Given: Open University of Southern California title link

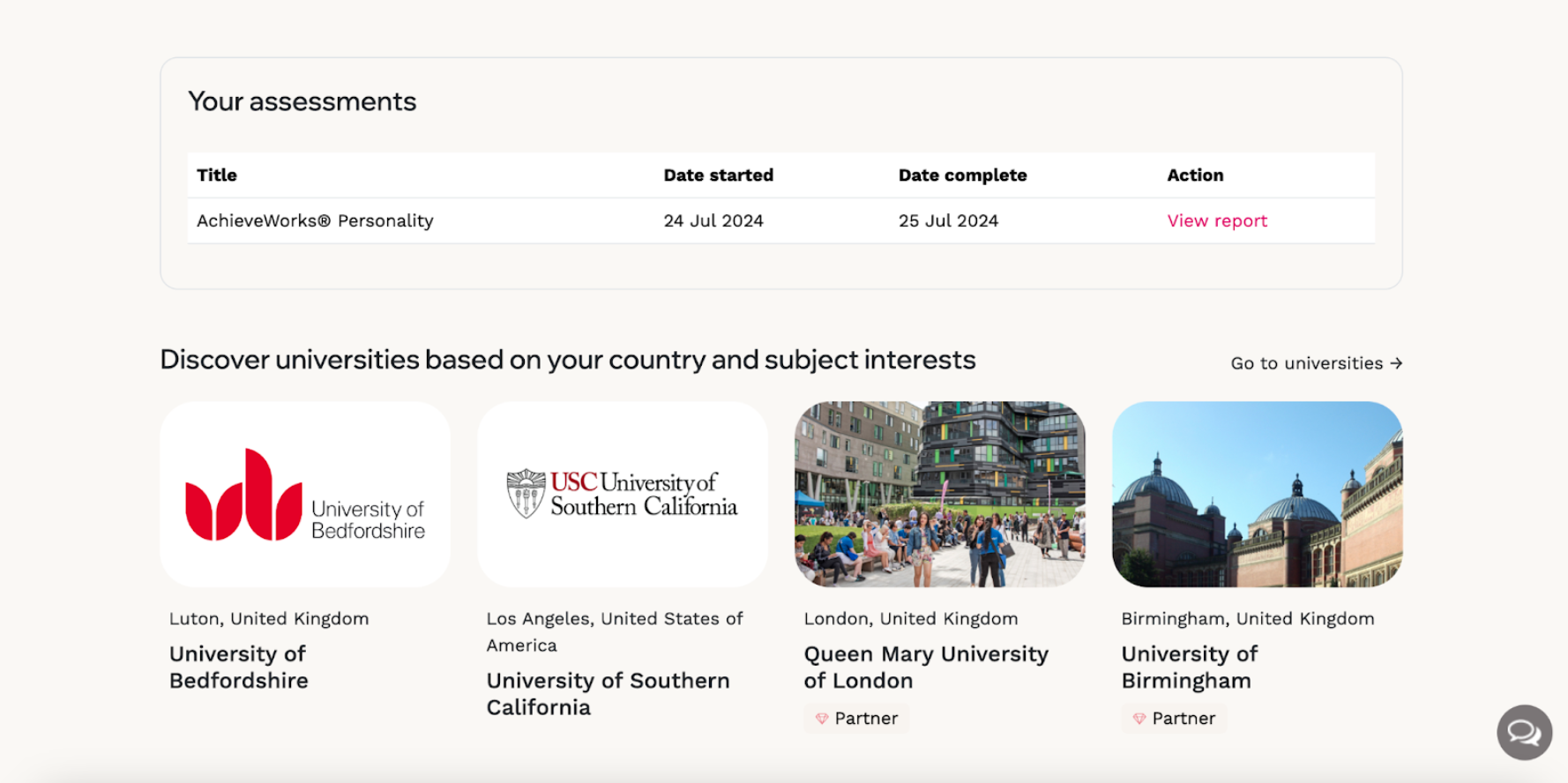Looking at the screenshot, I should (x=609, y=694).
